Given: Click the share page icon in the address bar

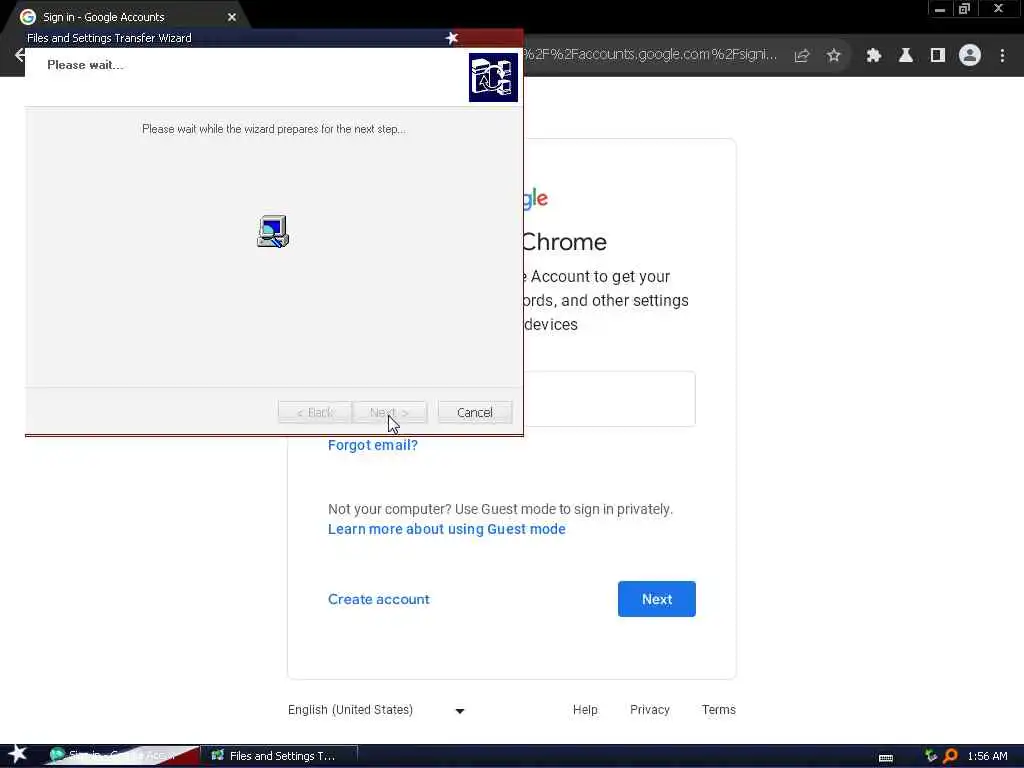Looking at the screenshot, I should pos(801,56).
